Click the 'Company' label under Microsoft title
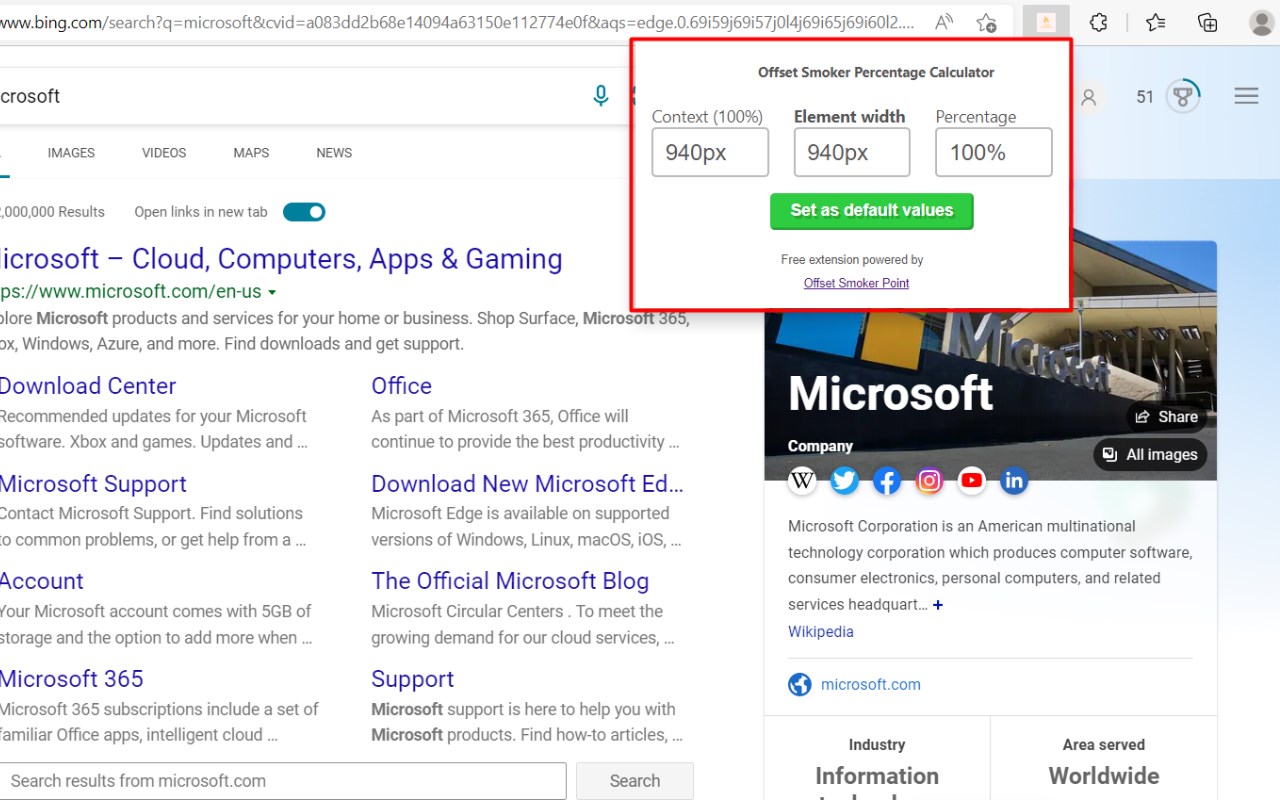The height and width of the screenshot is (800, 1280). point(820,446)
